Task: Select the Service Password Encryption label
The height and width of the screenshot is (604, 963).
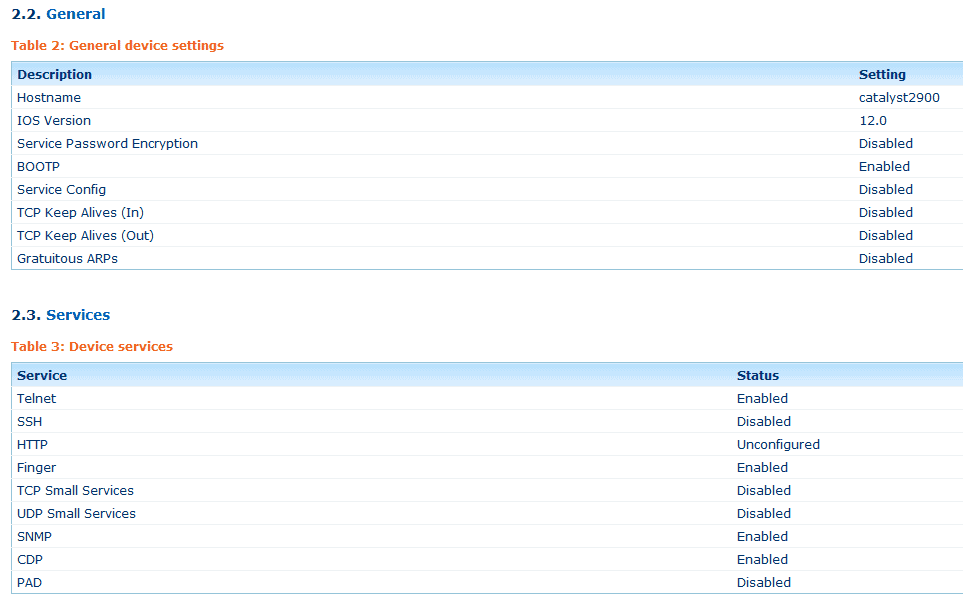Action: pyautogui.click(x=107, y=144)
